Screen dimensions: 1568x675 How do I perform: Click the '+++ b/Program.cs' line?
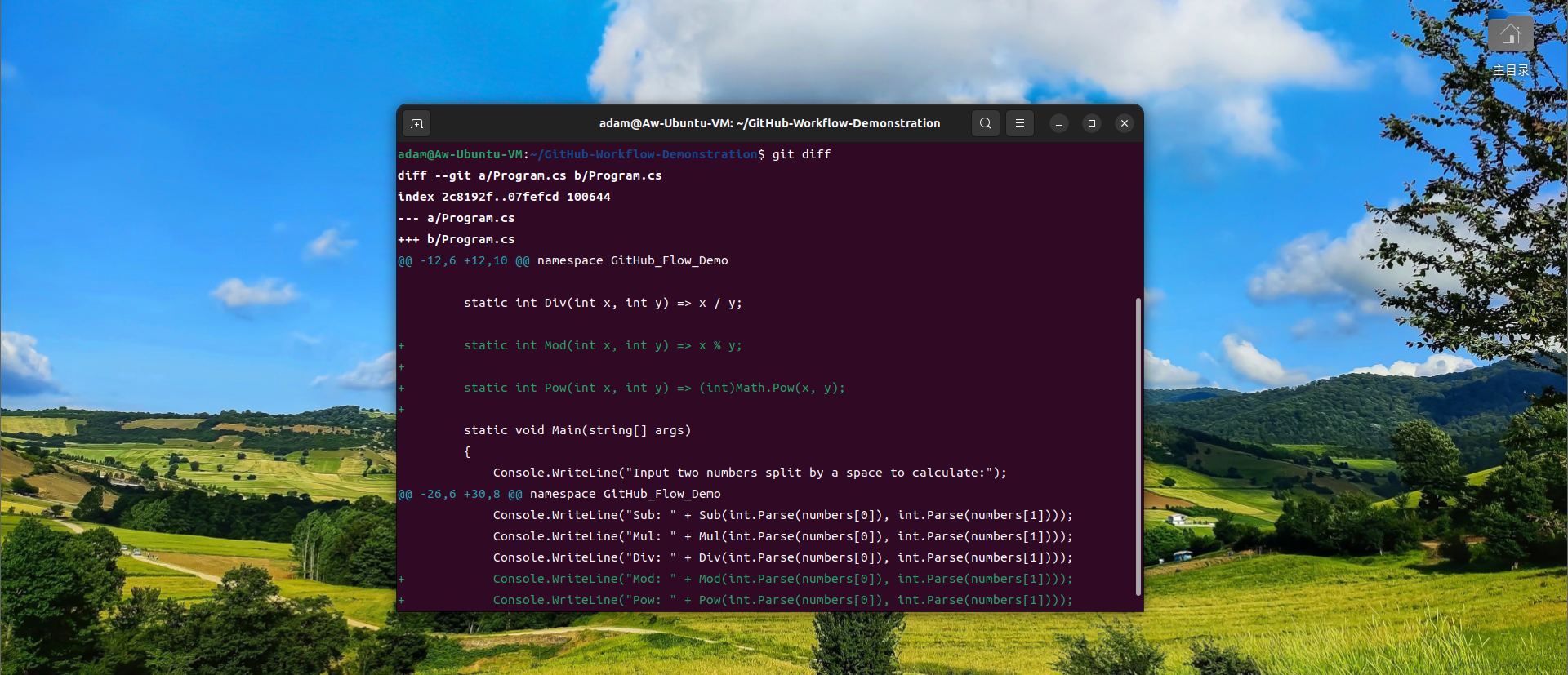click(456, 239)
